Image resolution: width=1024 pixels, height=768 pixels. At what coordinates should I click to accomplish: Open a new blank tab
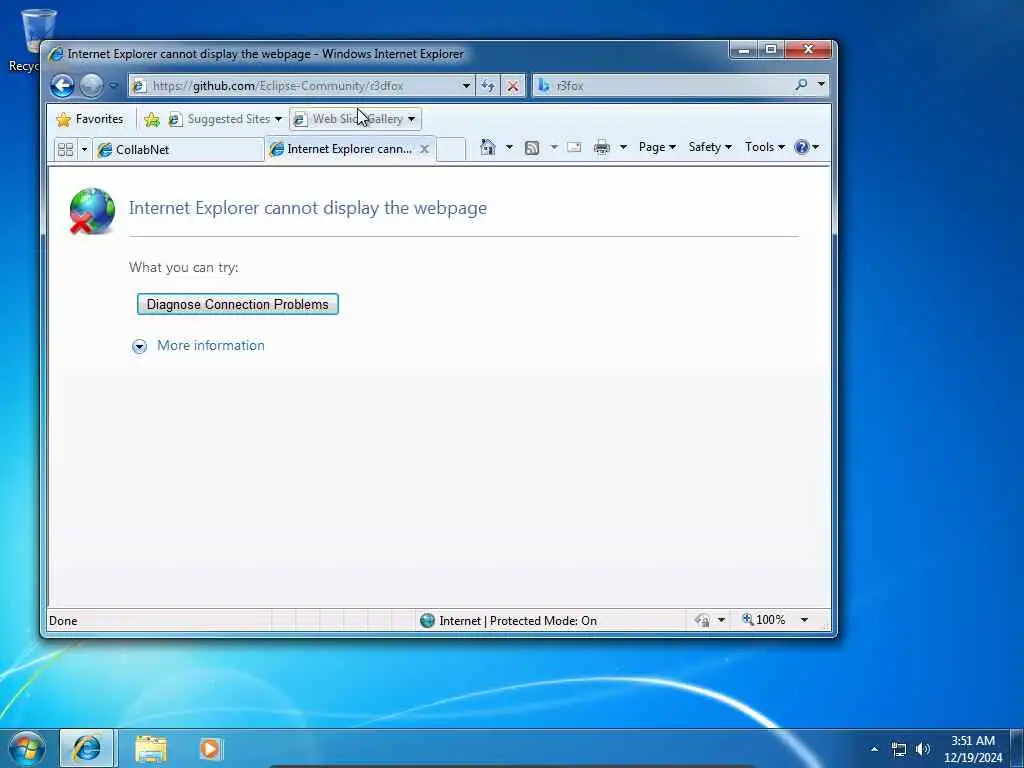pos(451,149)
